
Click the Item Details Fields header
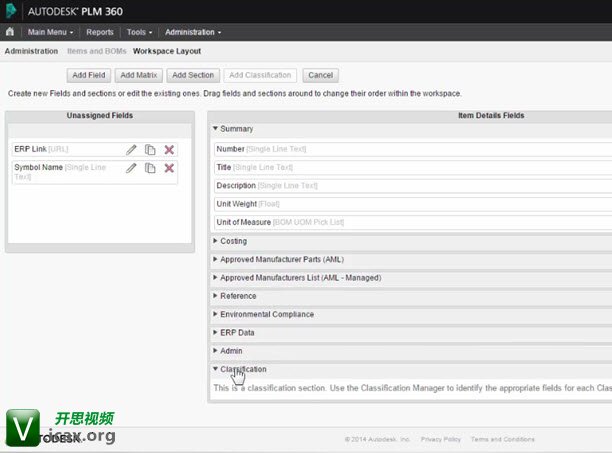pyautogui.click(x=491, y=115)
